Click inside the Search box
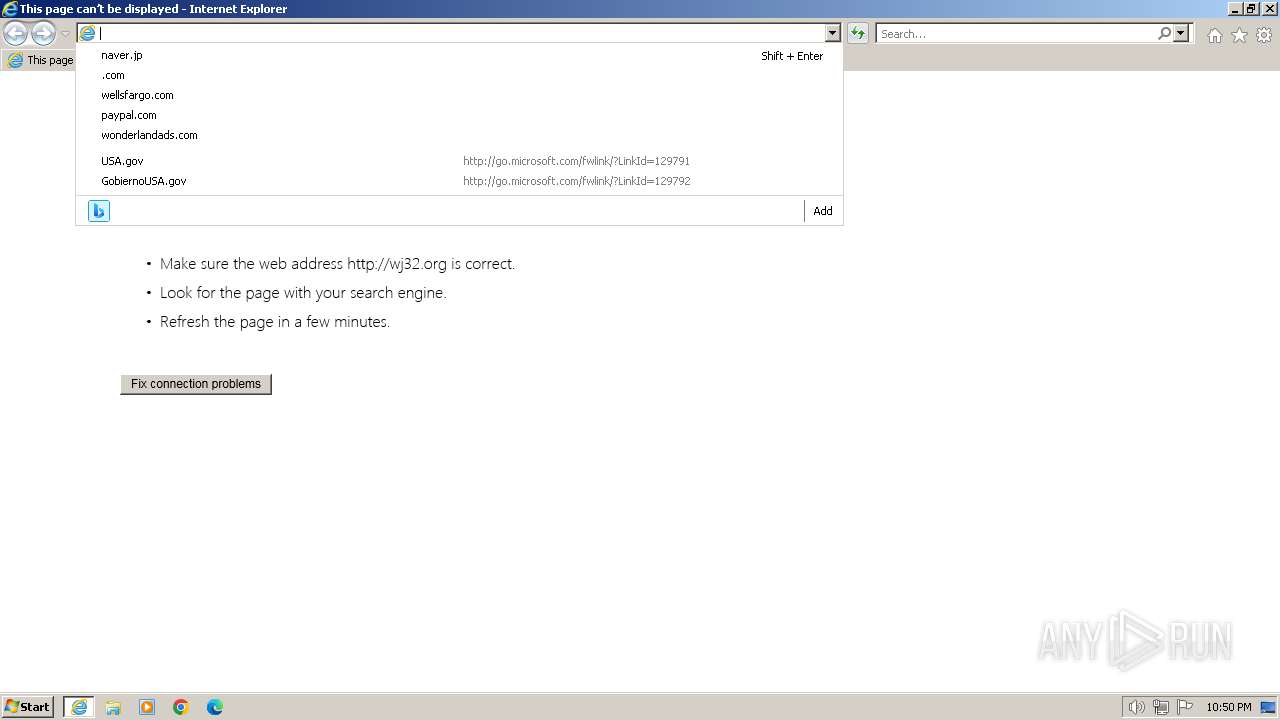This screenshot has height=720, width=1280. point(1016,33)
